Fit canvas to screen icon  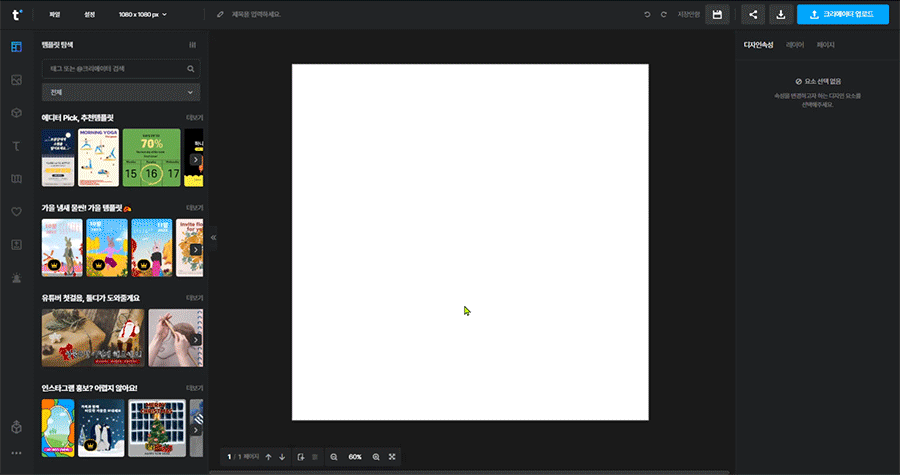[x=392, y=457]
